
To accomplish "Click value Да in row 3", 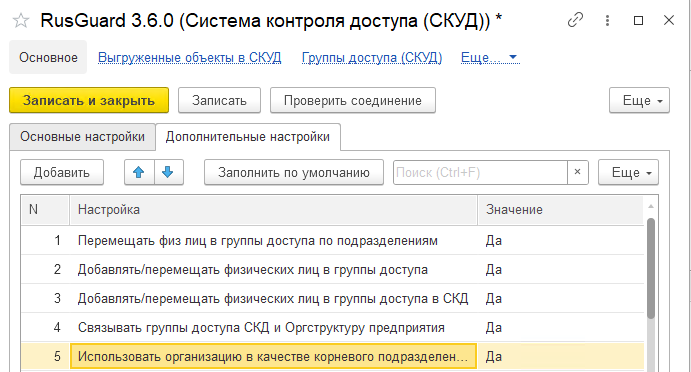I will point(494,299).
